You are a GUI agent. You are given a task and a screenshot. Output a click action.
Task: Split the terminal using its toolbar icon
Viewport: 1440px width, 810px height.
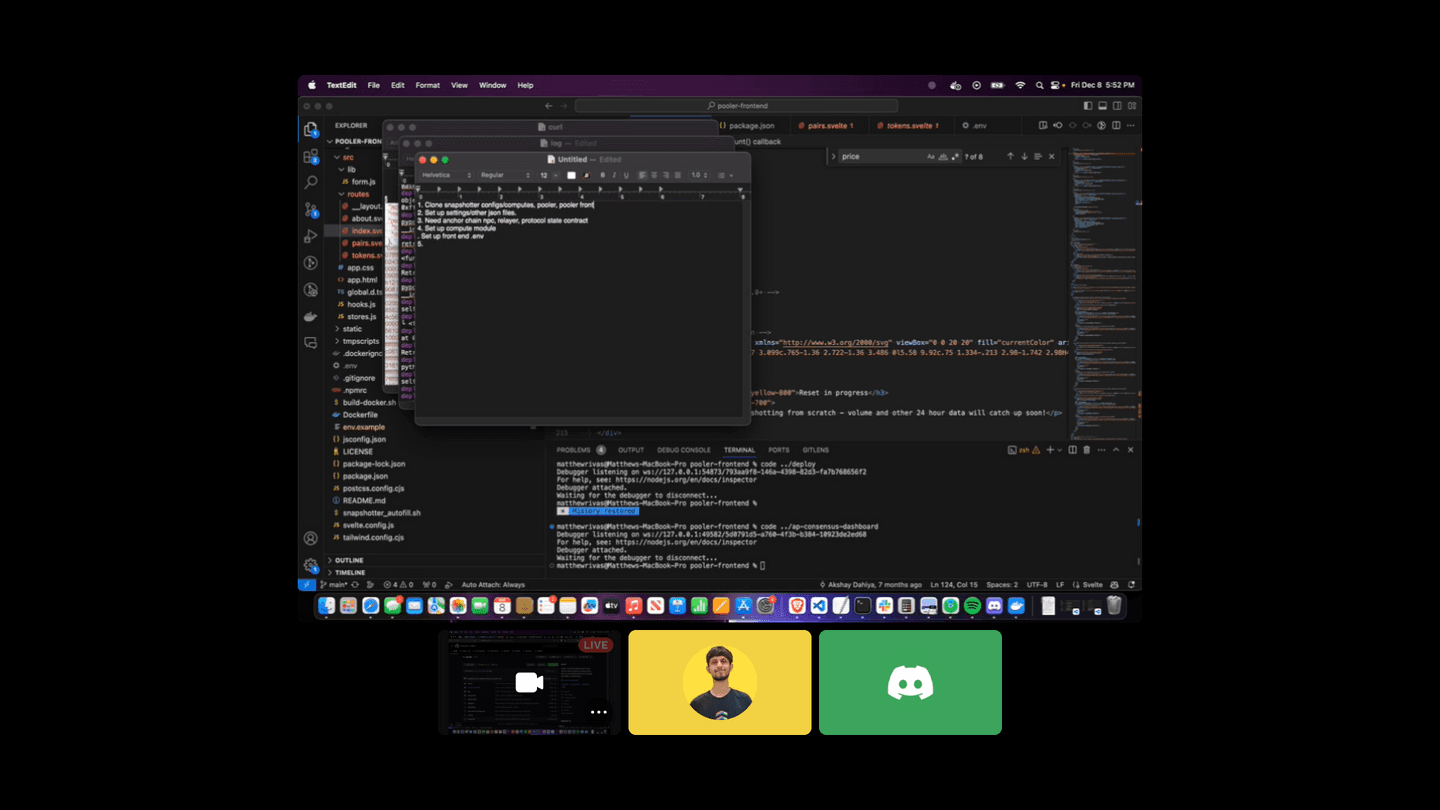coord(1073,450)
